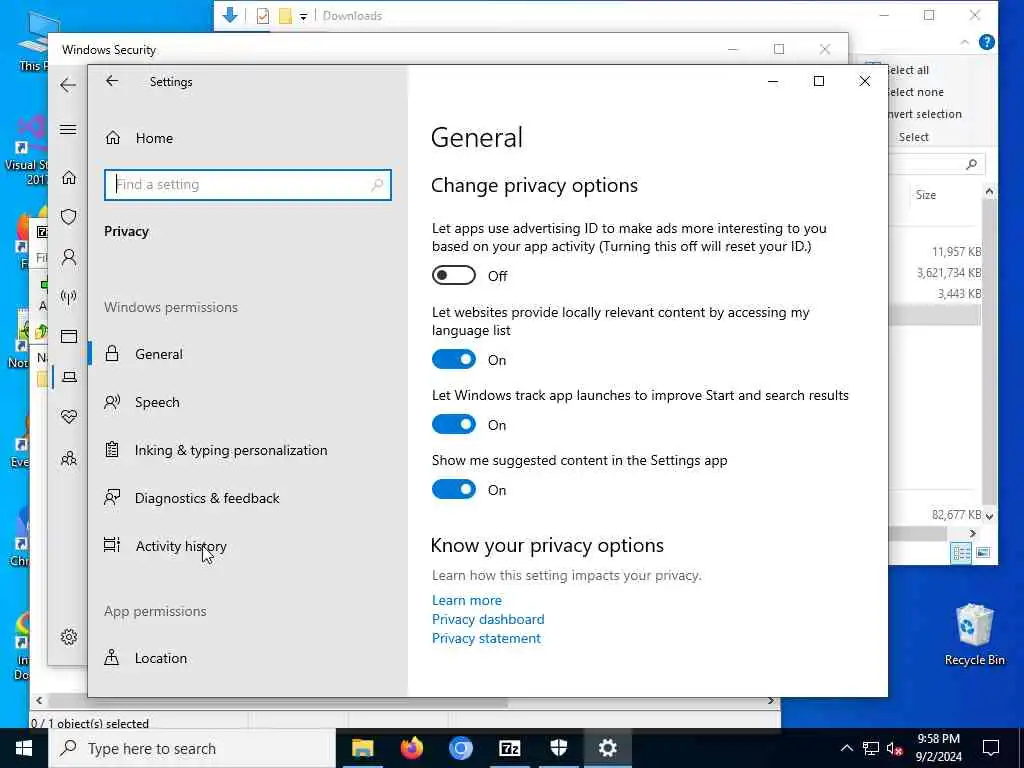The height and width of the screenshot is (768, 1024).
Task: Open File Explorer from the taskbar
Action: coord(362,748)
